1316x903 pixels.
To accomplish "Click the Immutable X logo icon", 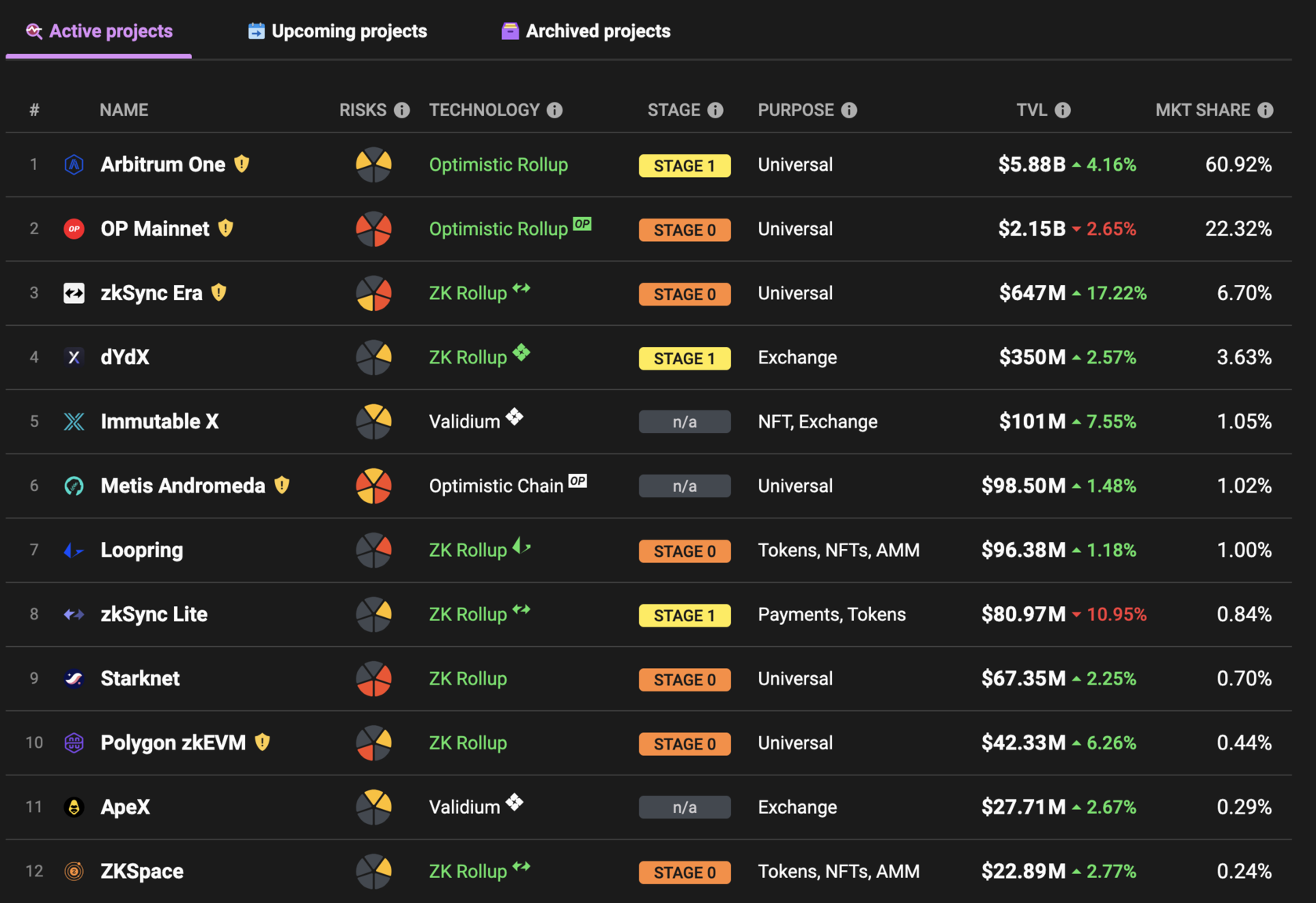I will [x=74, y=421].
